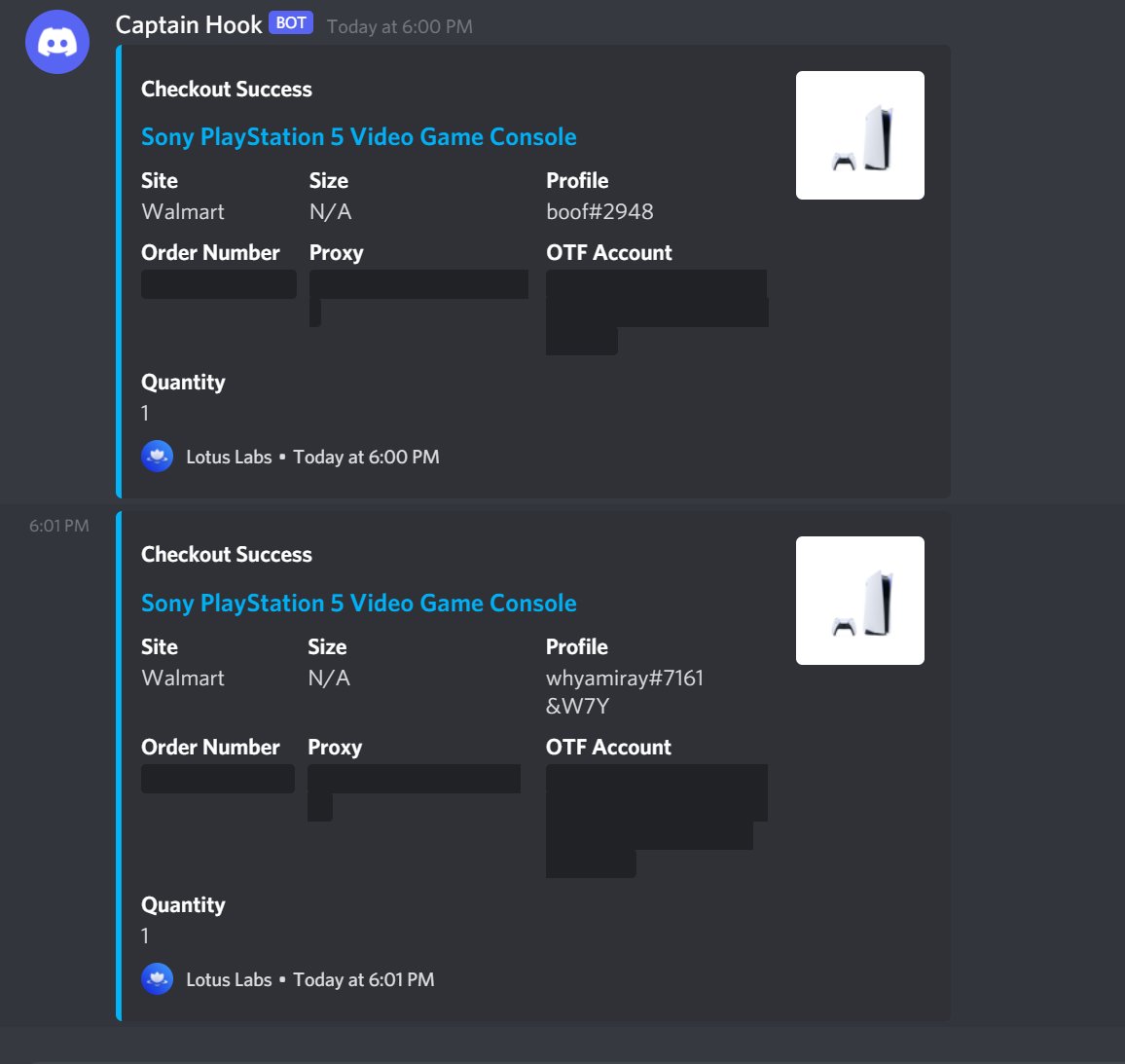1125x1064 pixels.
Task: Click OTF Account label in first embed
Action: 609,252
